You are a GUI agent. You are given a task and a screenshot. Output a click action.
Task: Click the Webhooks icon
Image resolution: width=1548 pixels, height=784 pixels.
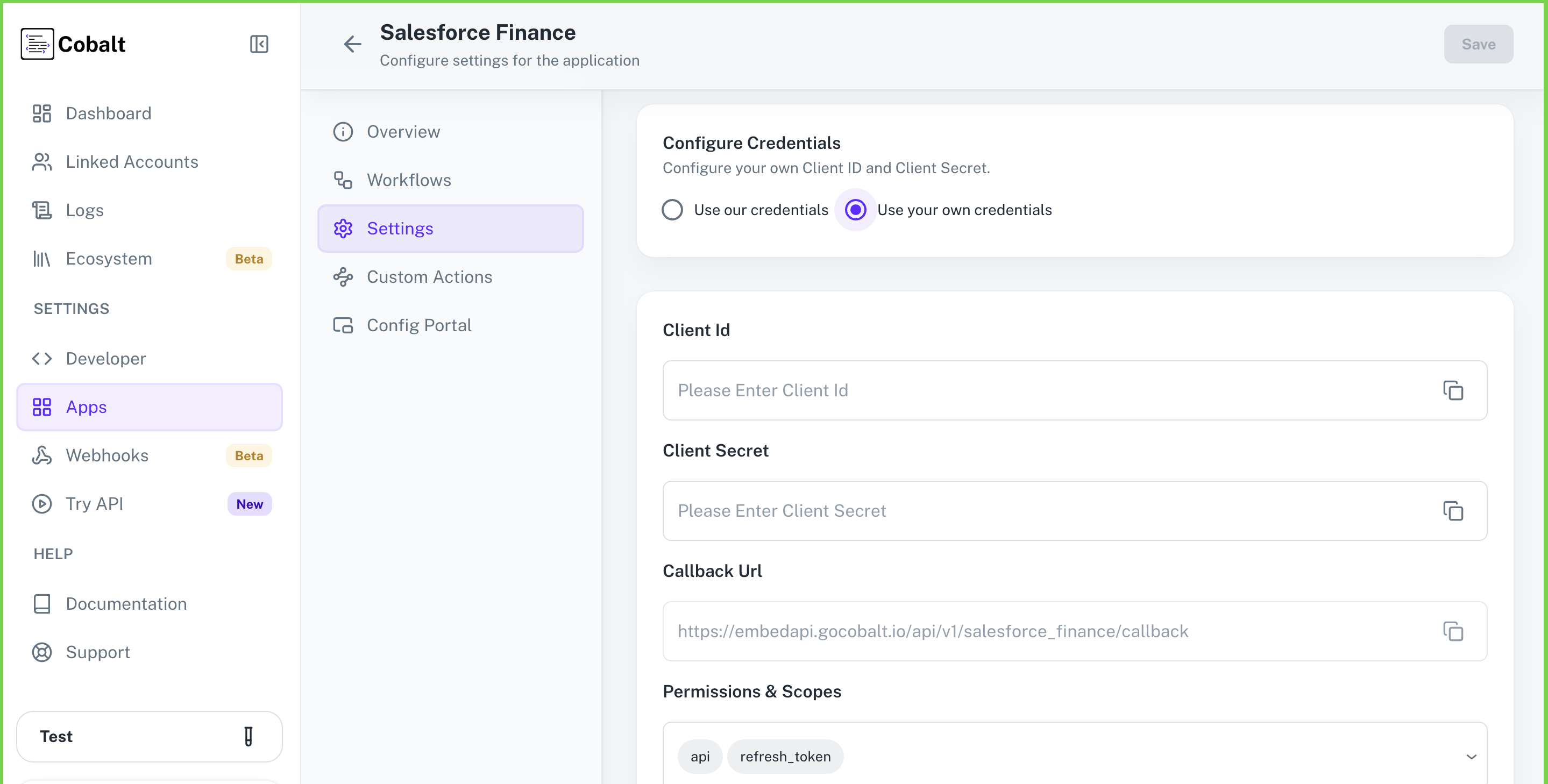coord(41,455)
